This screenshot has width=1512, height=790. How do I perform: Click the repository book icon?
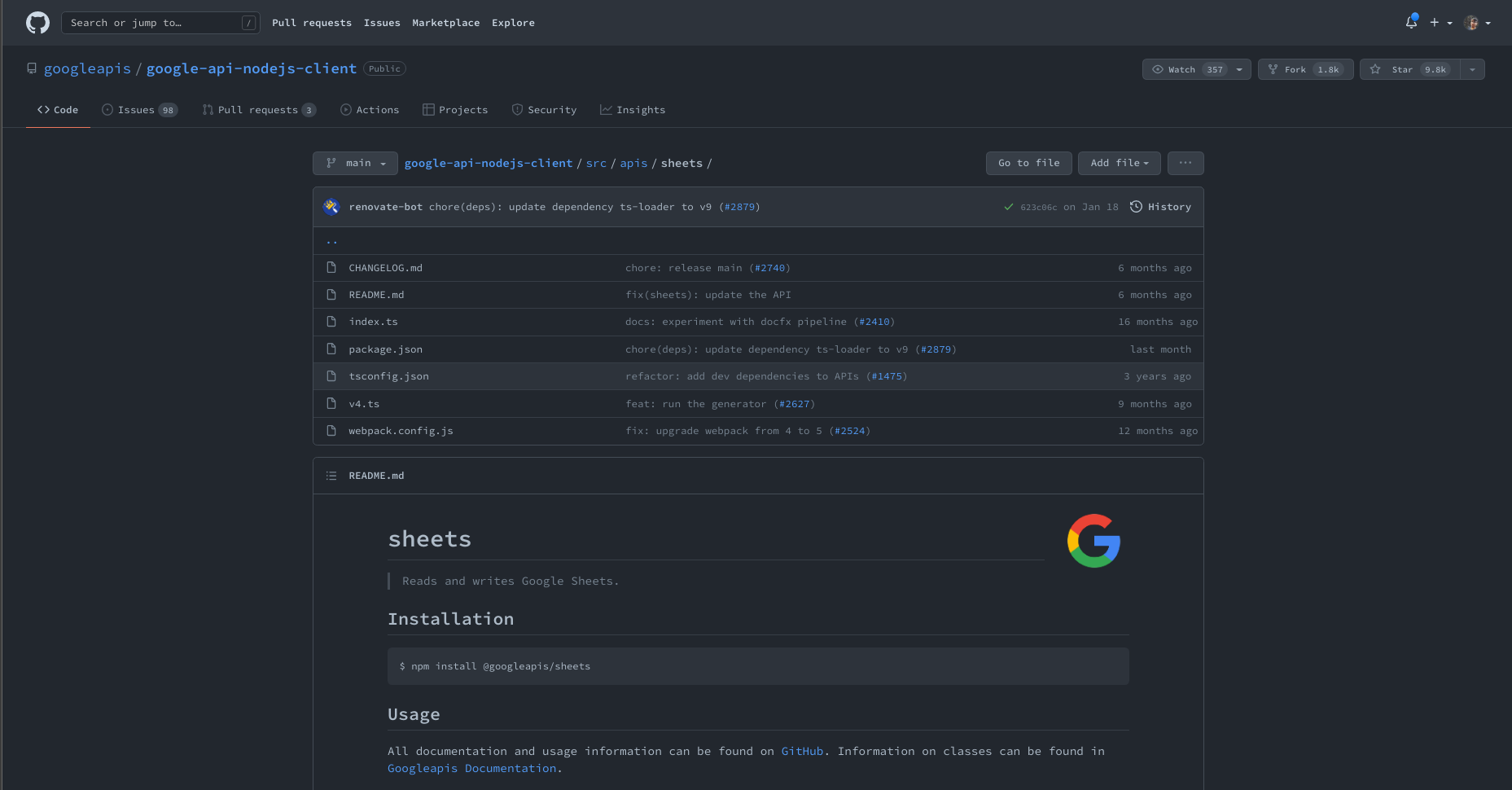pos(32,69)
